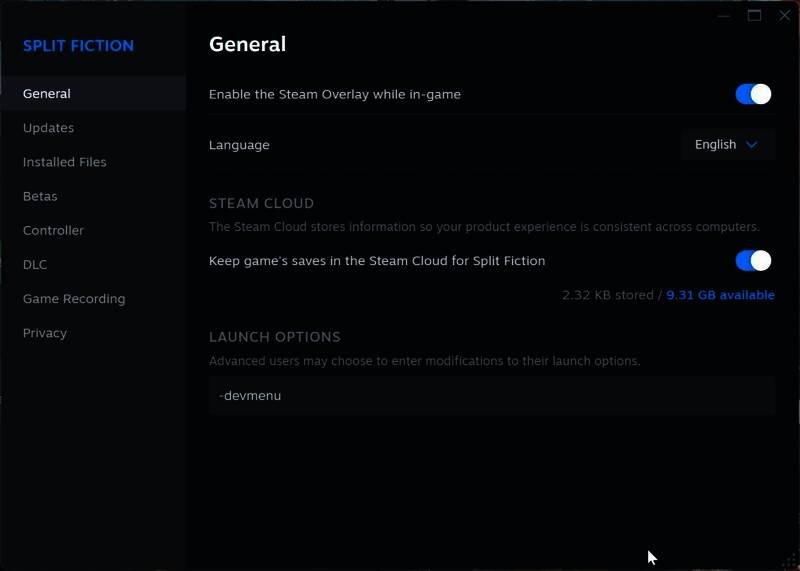The height and width of the screenshot is (571, 800).
Task: Switch to the Betas section
Action: (40, 196)
